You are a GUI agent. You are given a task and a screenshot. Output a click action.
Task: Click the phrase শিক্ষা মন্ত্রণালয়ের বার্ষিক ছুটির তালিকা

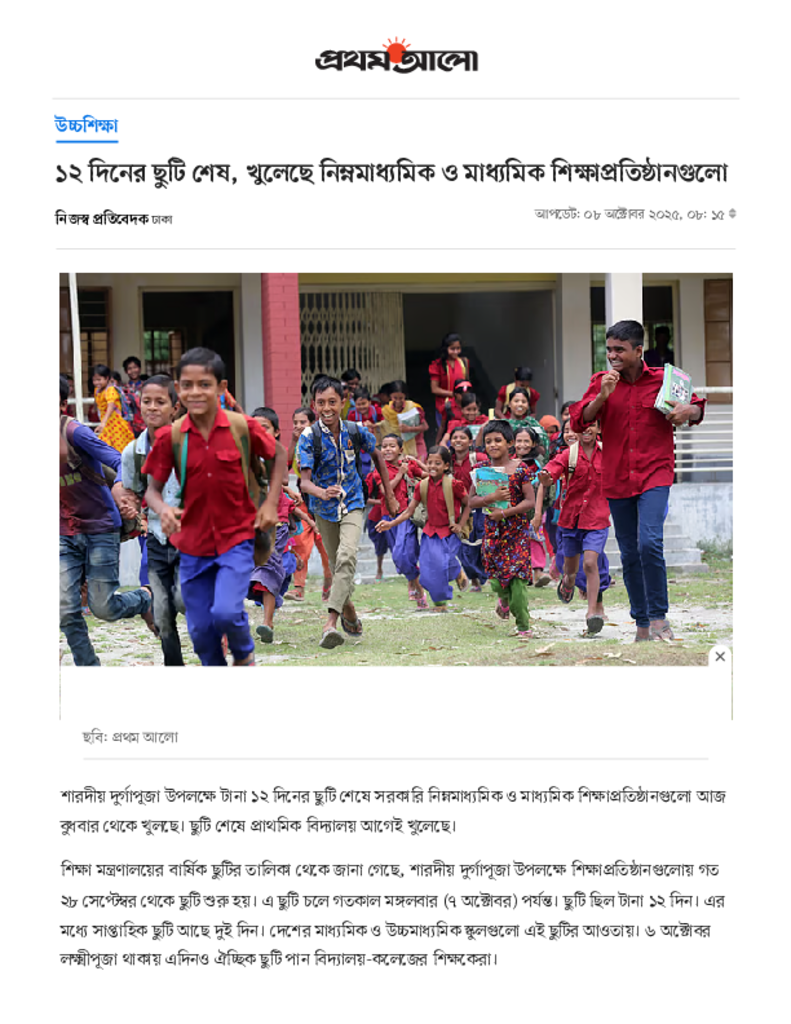coord(175,871)
